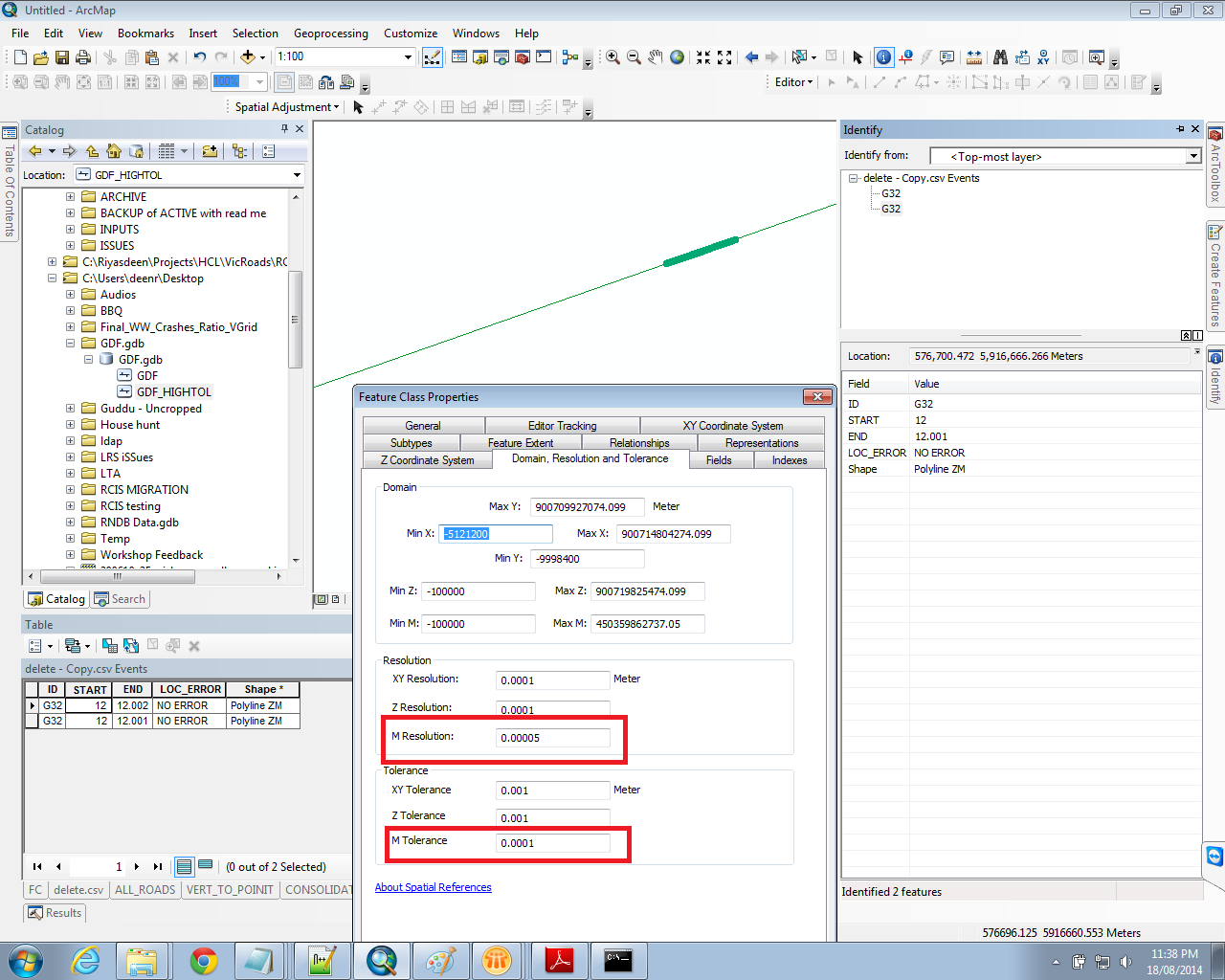Open the Results tab

pos(55,913)
